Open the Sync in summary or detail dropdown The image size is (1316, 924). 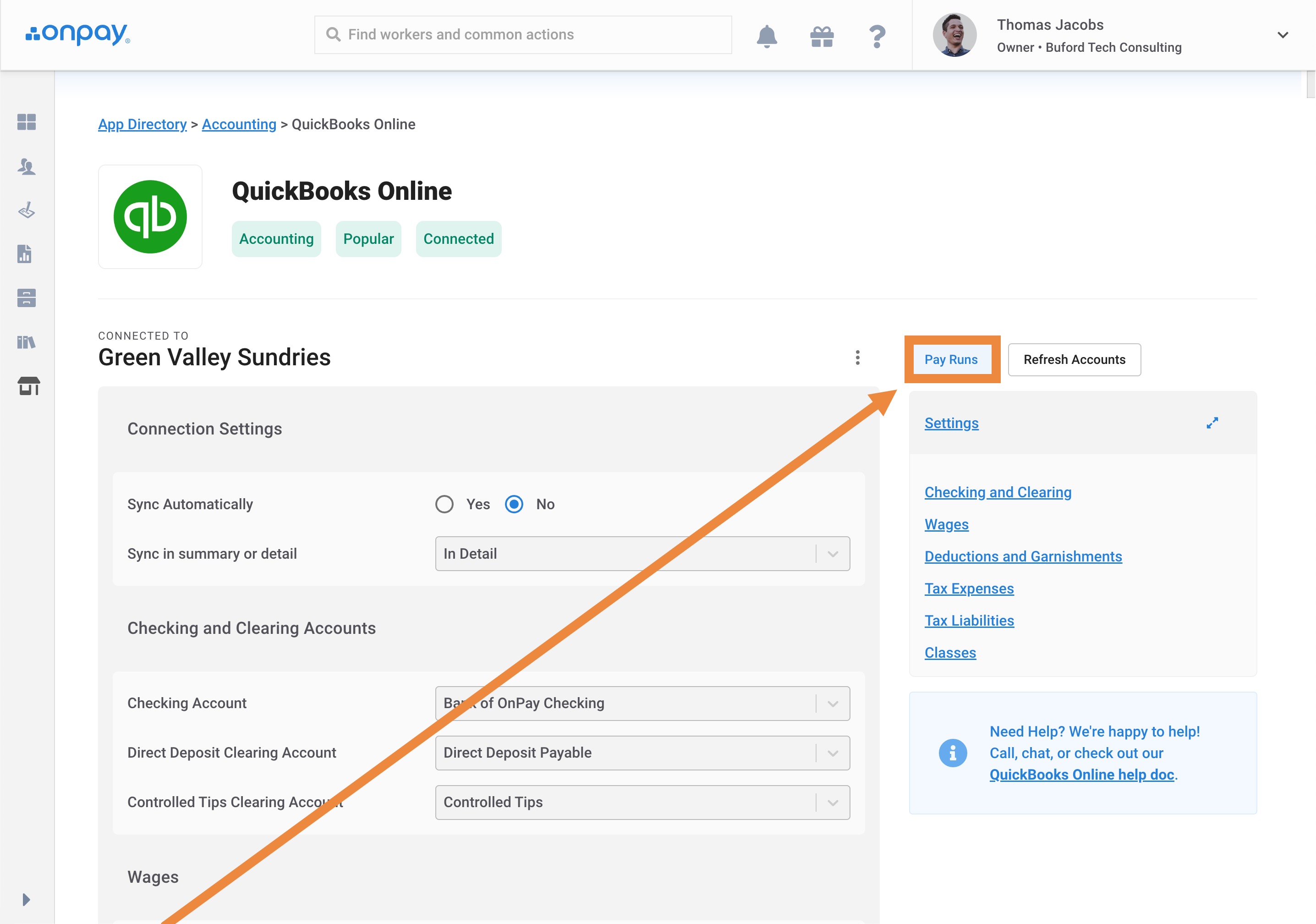pyautogui.click(x=642, y=554)
